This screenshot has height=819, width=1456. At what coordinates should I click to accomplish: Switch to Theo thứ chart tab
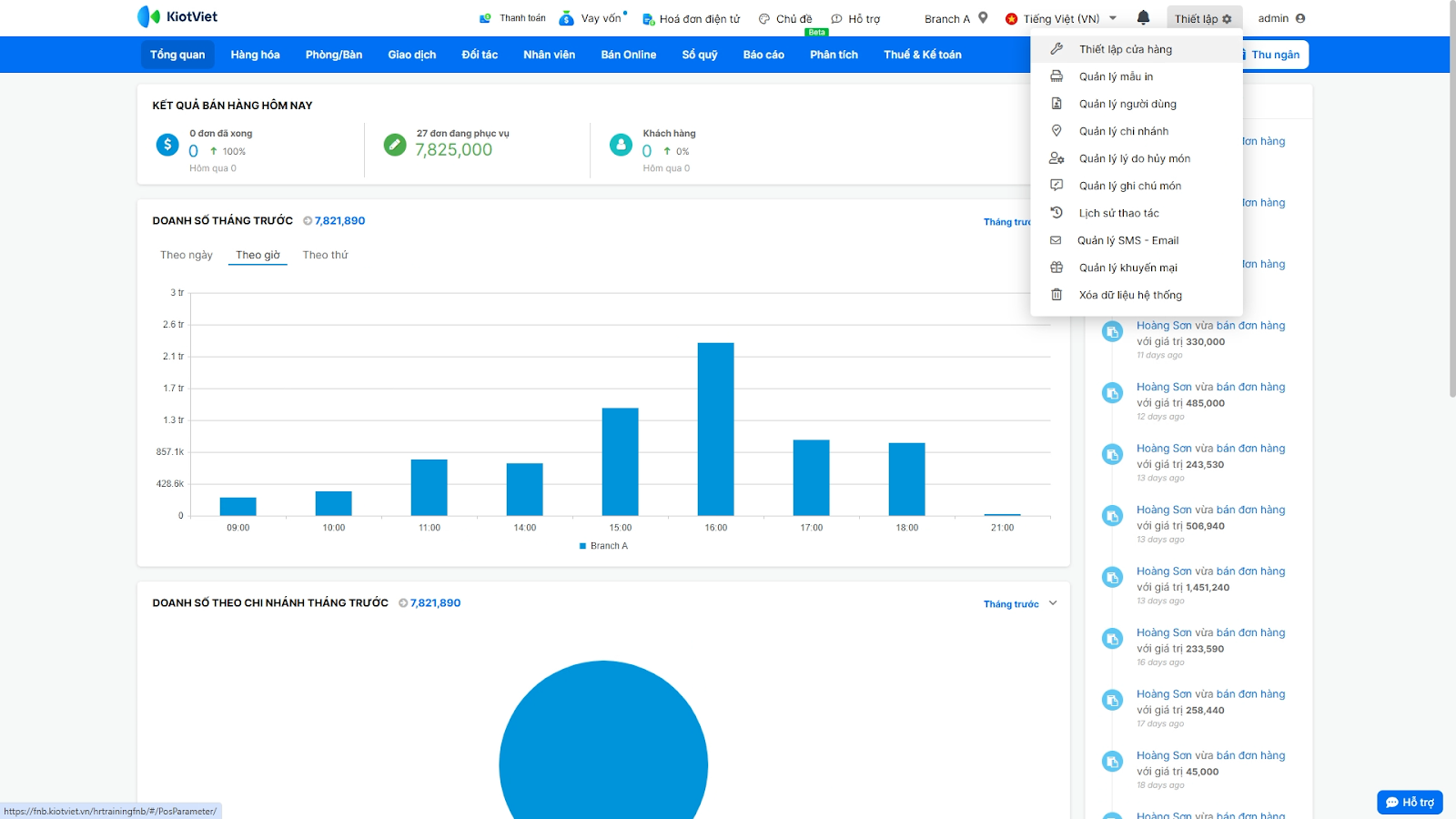point(325,255)
